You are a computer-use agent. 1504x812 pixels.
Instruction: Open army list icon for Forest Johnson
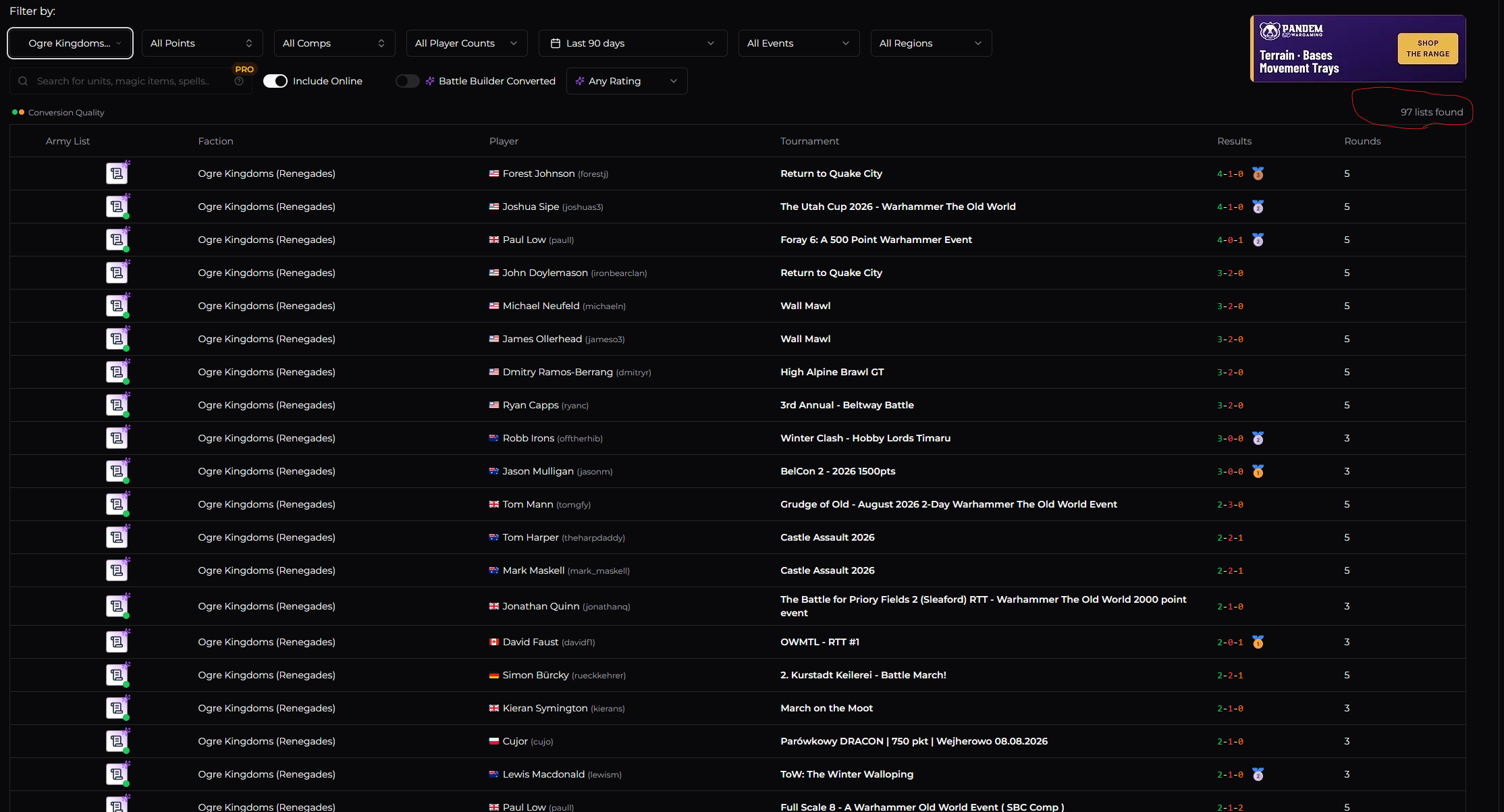[x=117, y=173]
